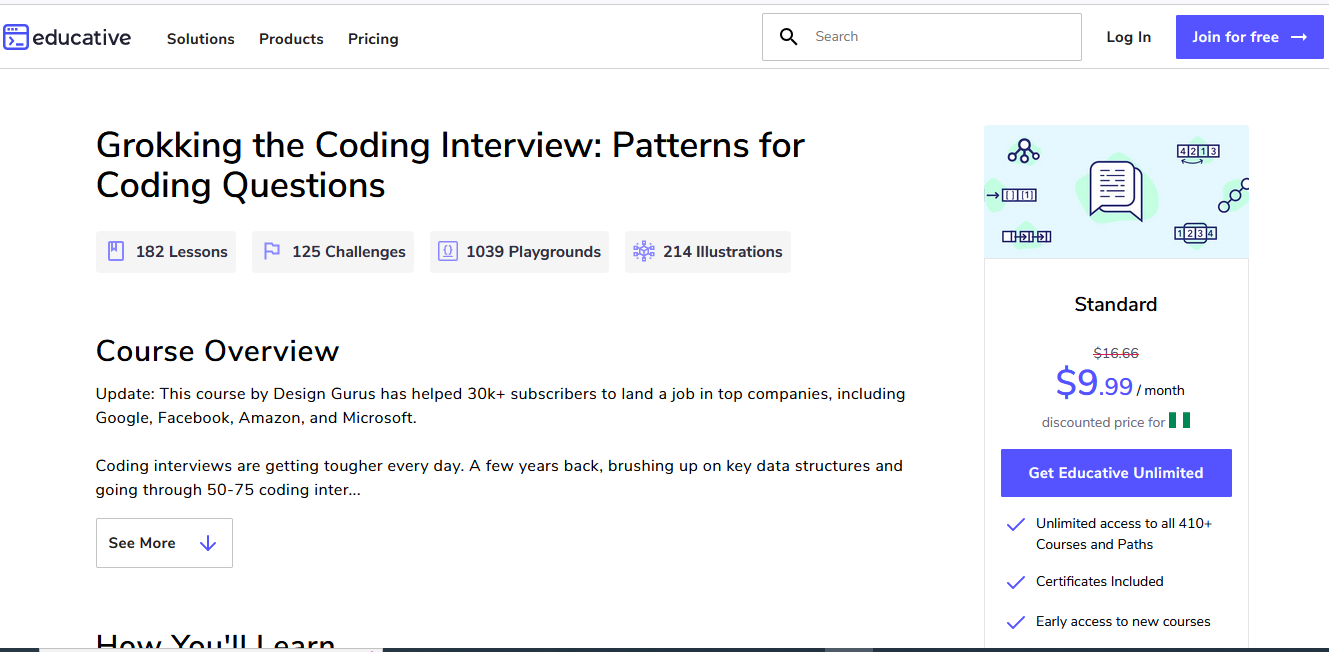Click the discounted price for text
1329x652 pixels.
[1103, 422]
